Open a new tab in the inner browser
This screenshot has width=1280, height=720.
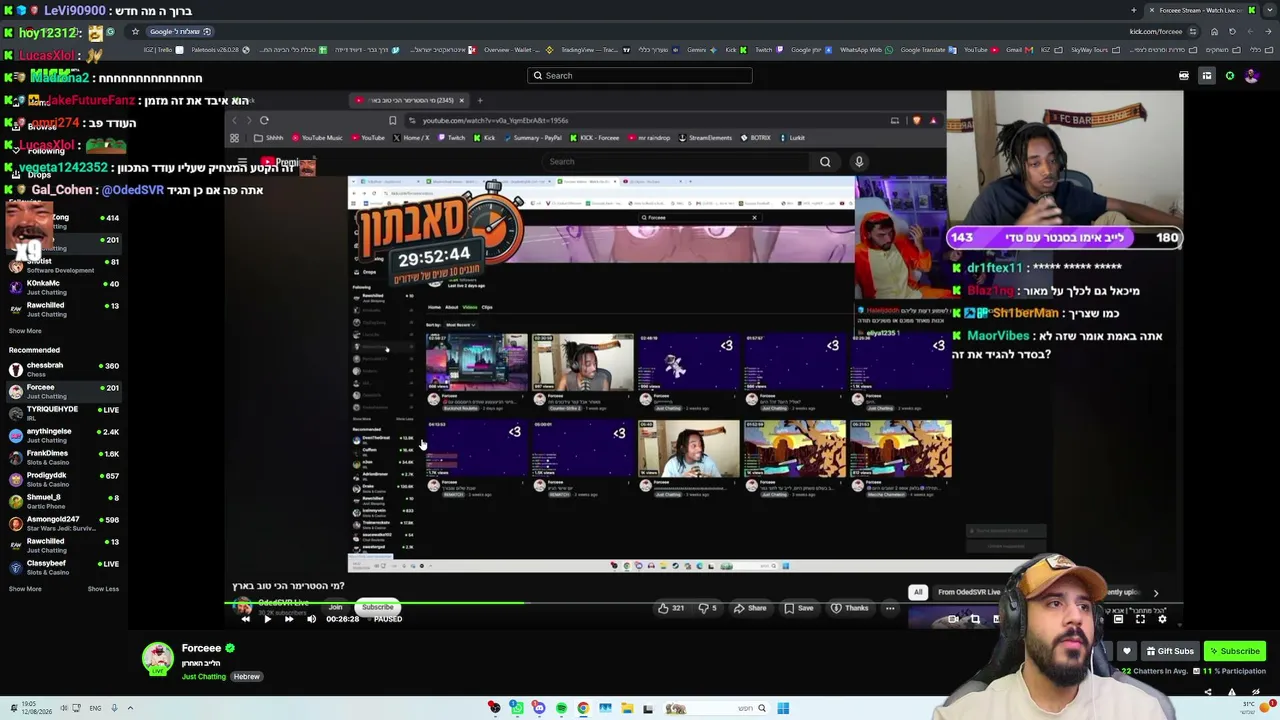[x=480, y=100]
